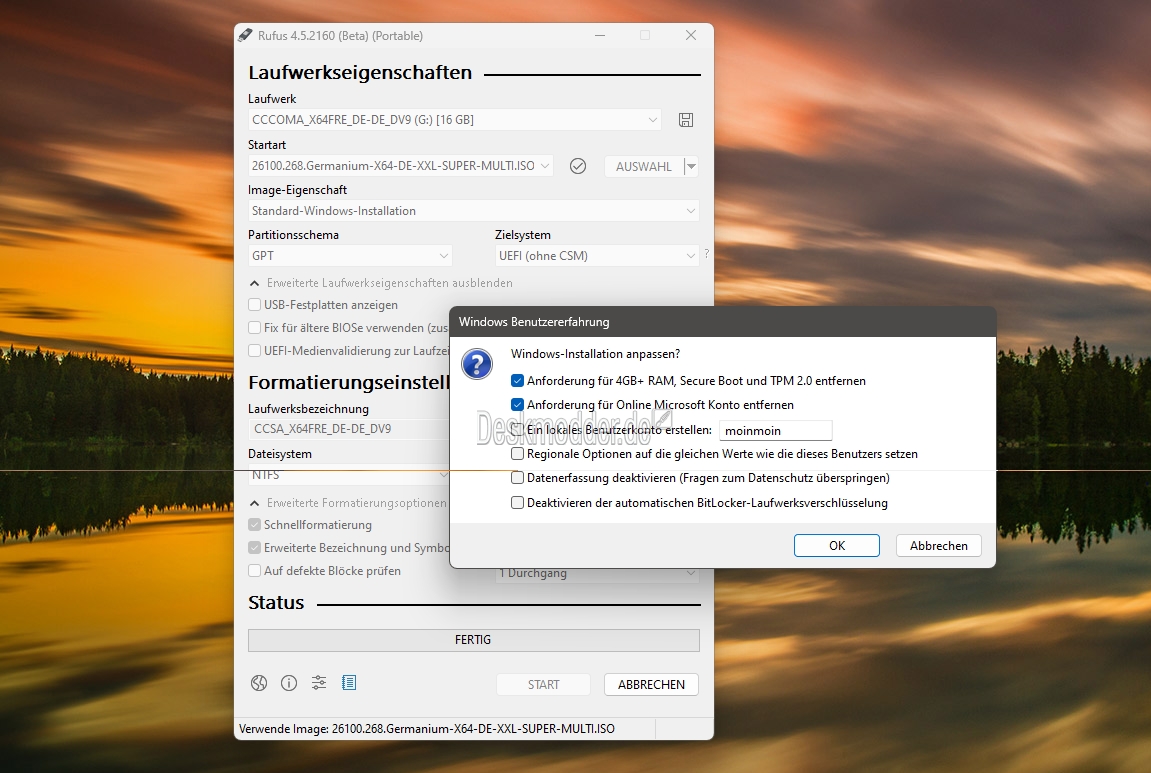Check BitLocker-Laufwerksverschlüsselung deactivation option
Screen dimensions: 1151x773
pos(518,503)
